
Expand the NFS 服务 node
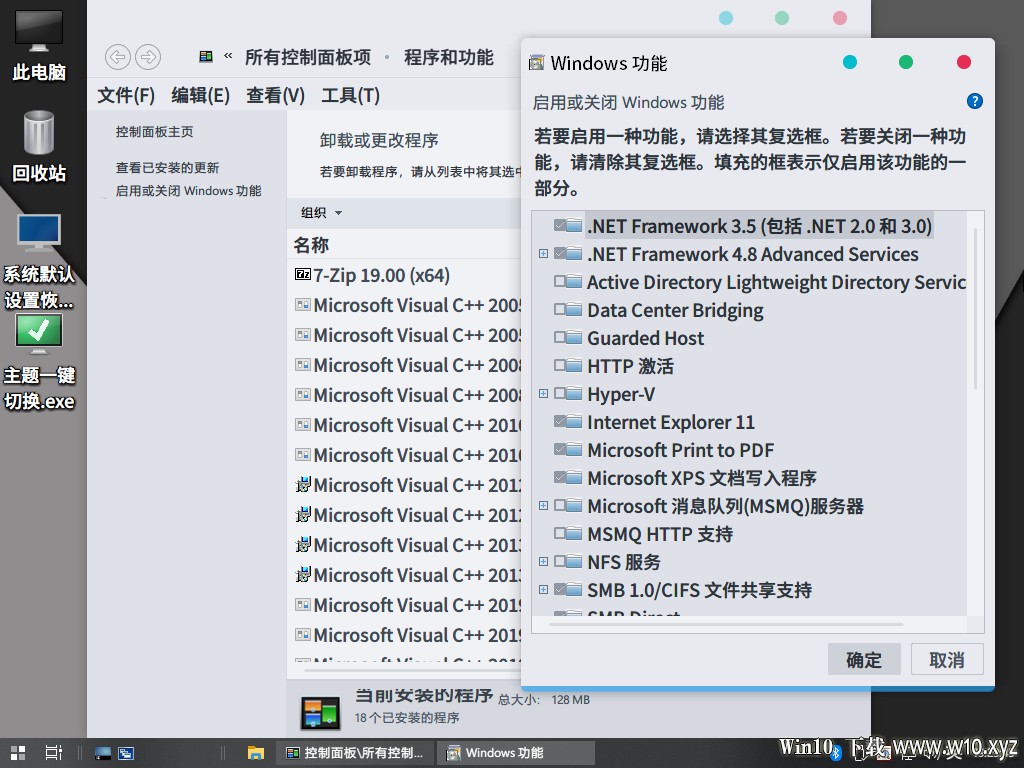543,562
